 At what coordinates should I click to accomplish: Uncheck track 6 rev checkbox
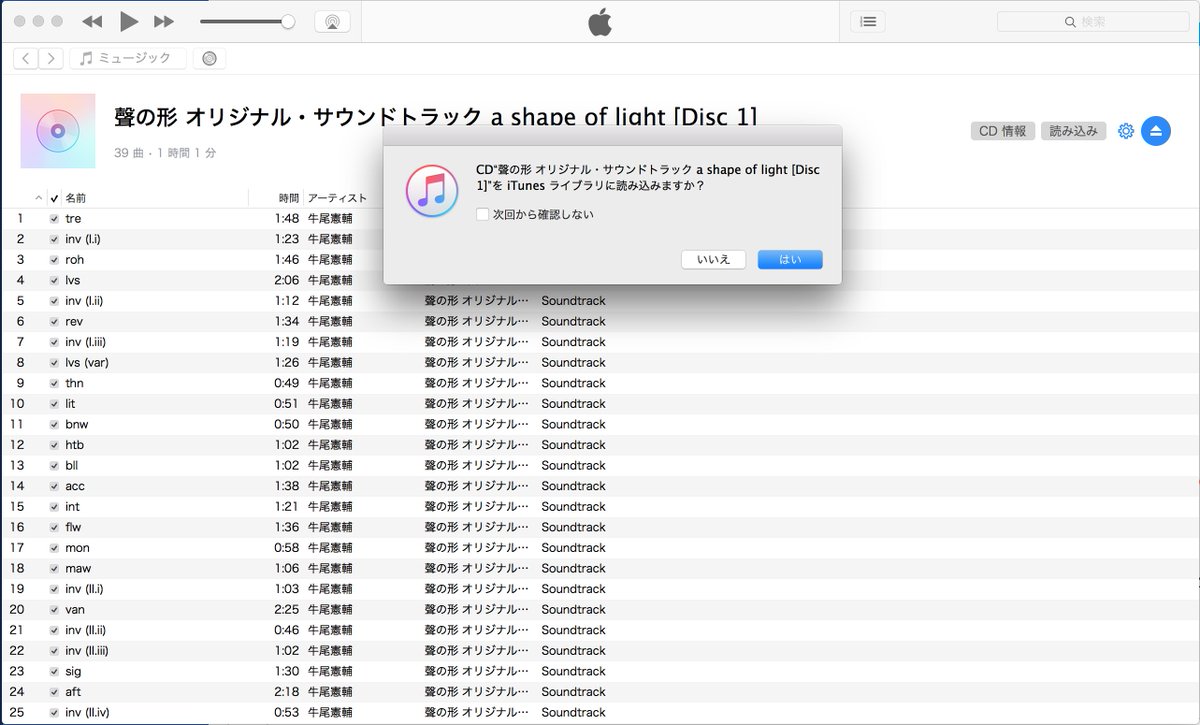[54, 321]
